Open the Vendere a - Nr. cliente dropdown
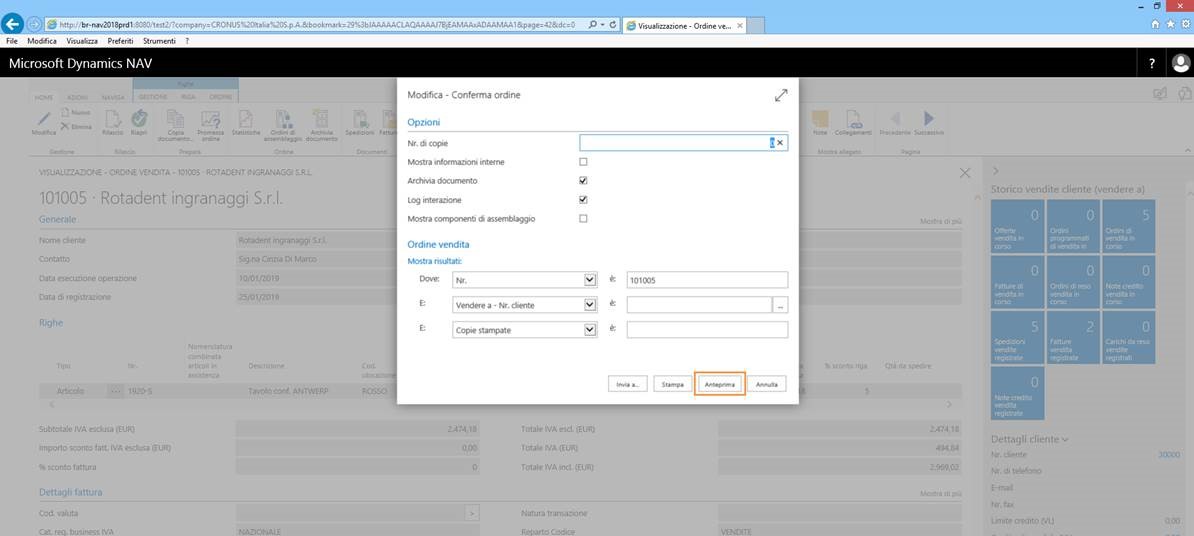Screen dimensions: 1194x536 click(589, 305)
